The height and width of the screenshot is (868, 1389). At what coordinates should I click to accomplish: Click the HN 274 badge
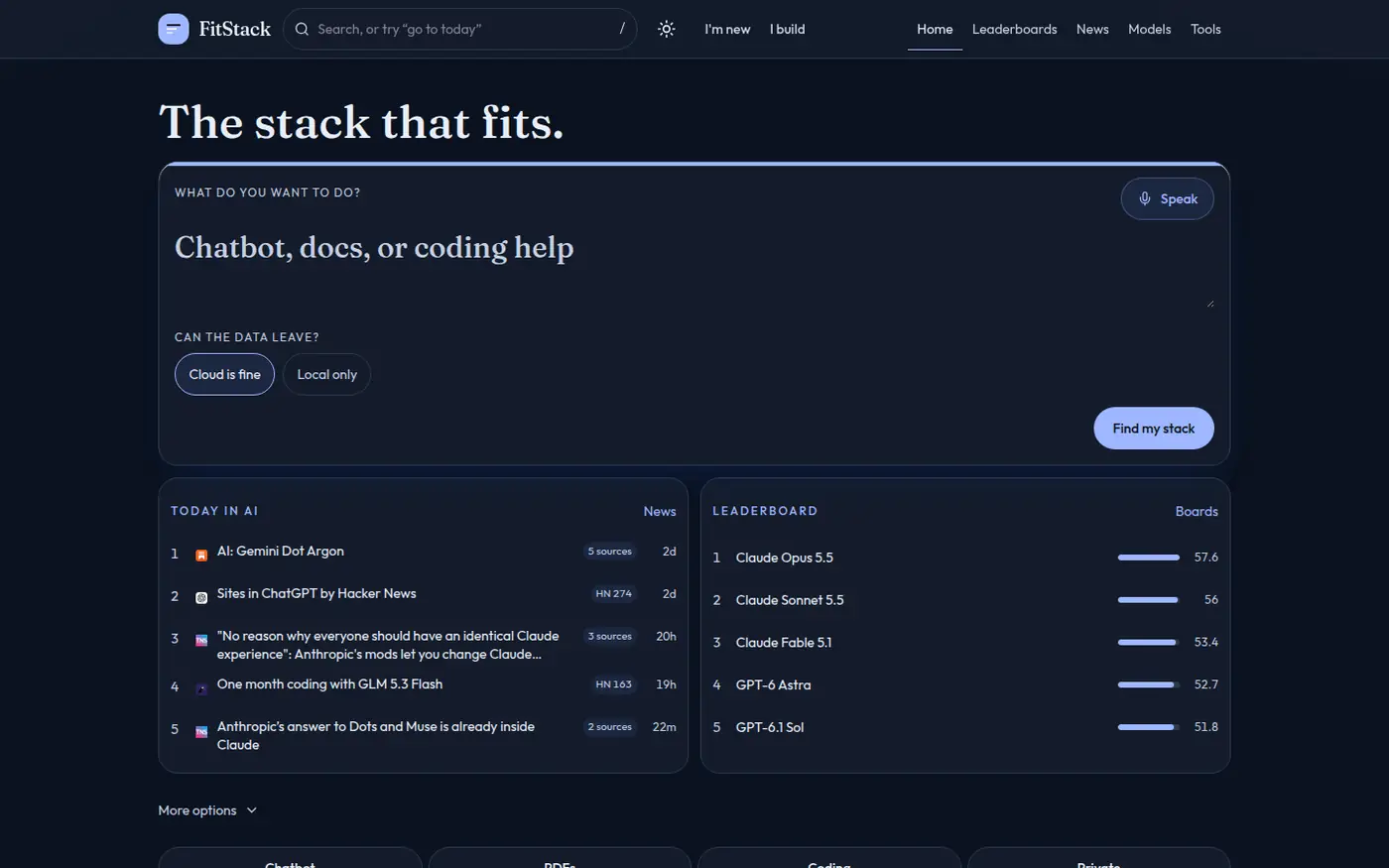[613, 594]
